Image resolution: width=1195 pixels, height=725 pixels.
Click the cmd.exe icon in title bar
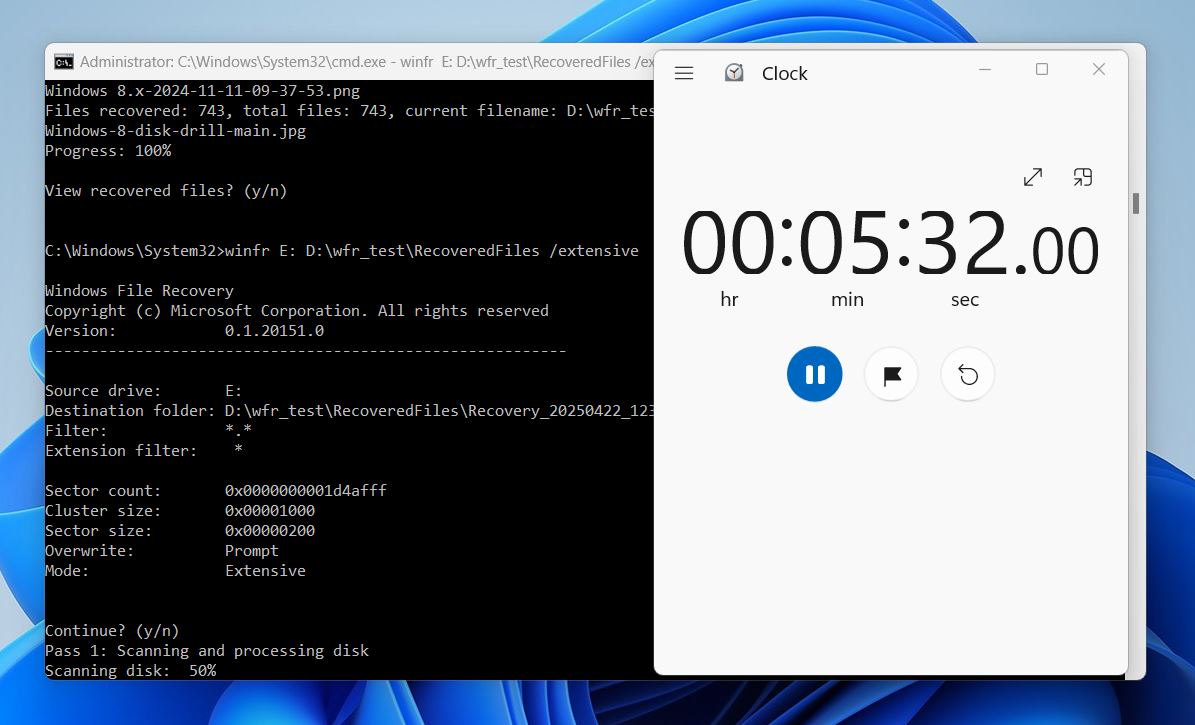tap(63, 62)
